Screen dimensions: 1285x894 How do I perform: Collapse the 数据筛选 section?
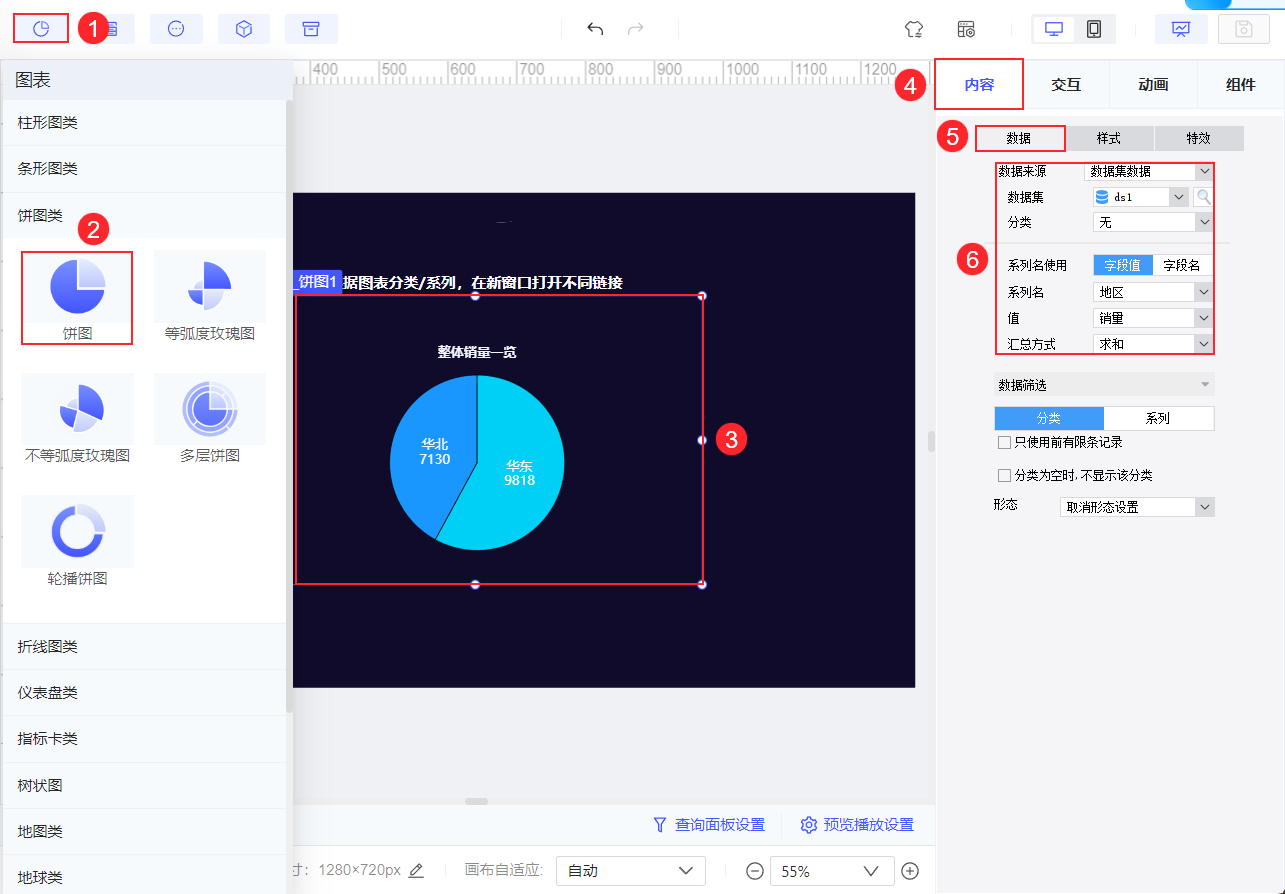click(1104, 385)
